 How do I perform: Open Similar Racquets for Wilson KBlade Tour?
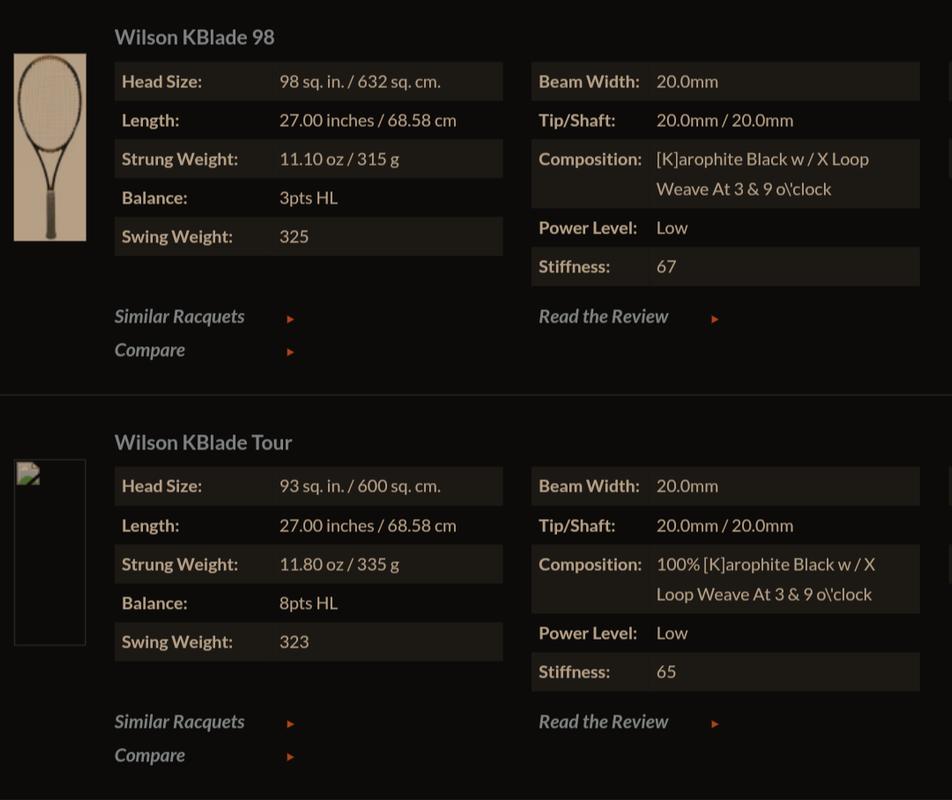pyautogui.click(x=179, y=722)
